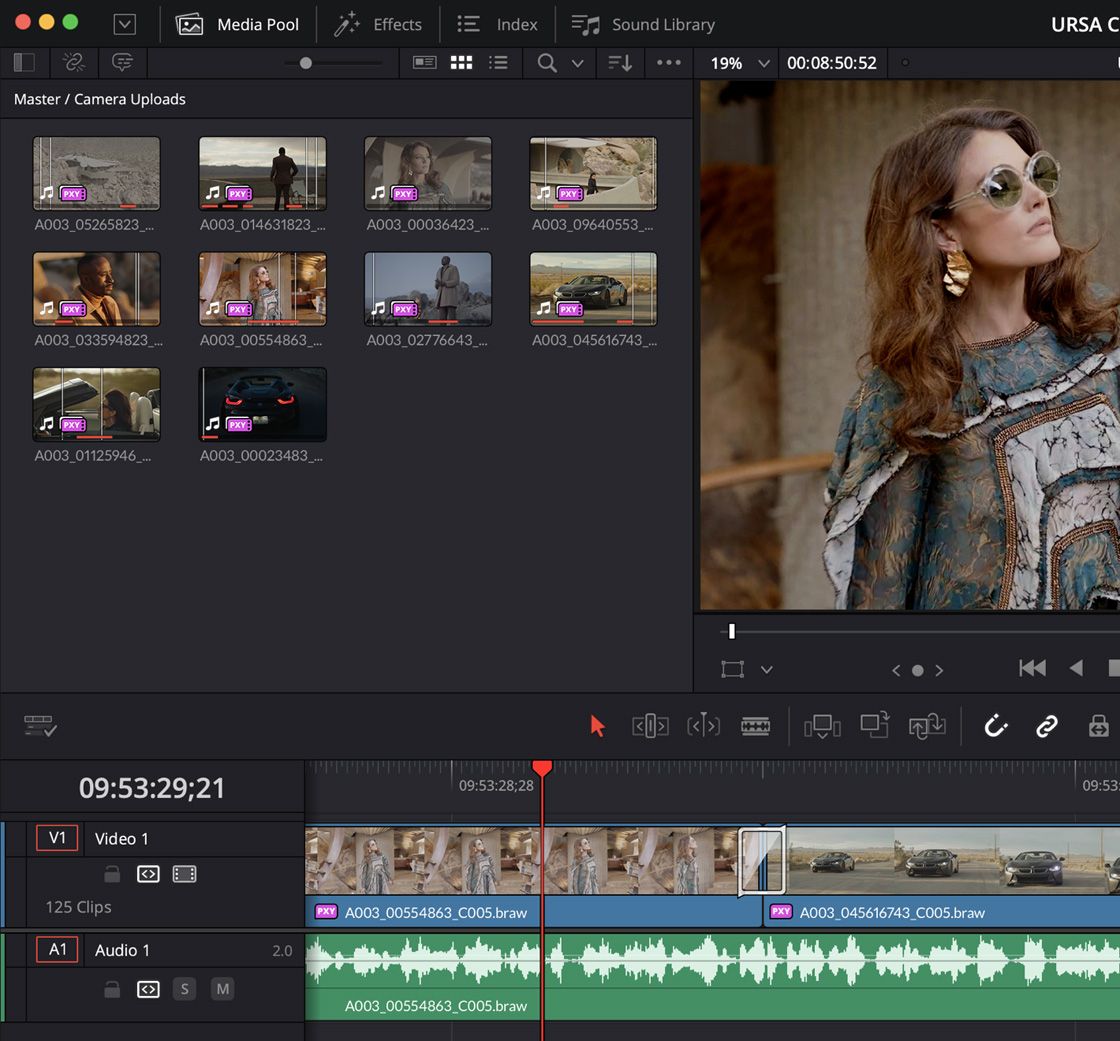Open the media pool three-dots options menu
Screen dimensions: 1120x1041
[x=668, y=63]
